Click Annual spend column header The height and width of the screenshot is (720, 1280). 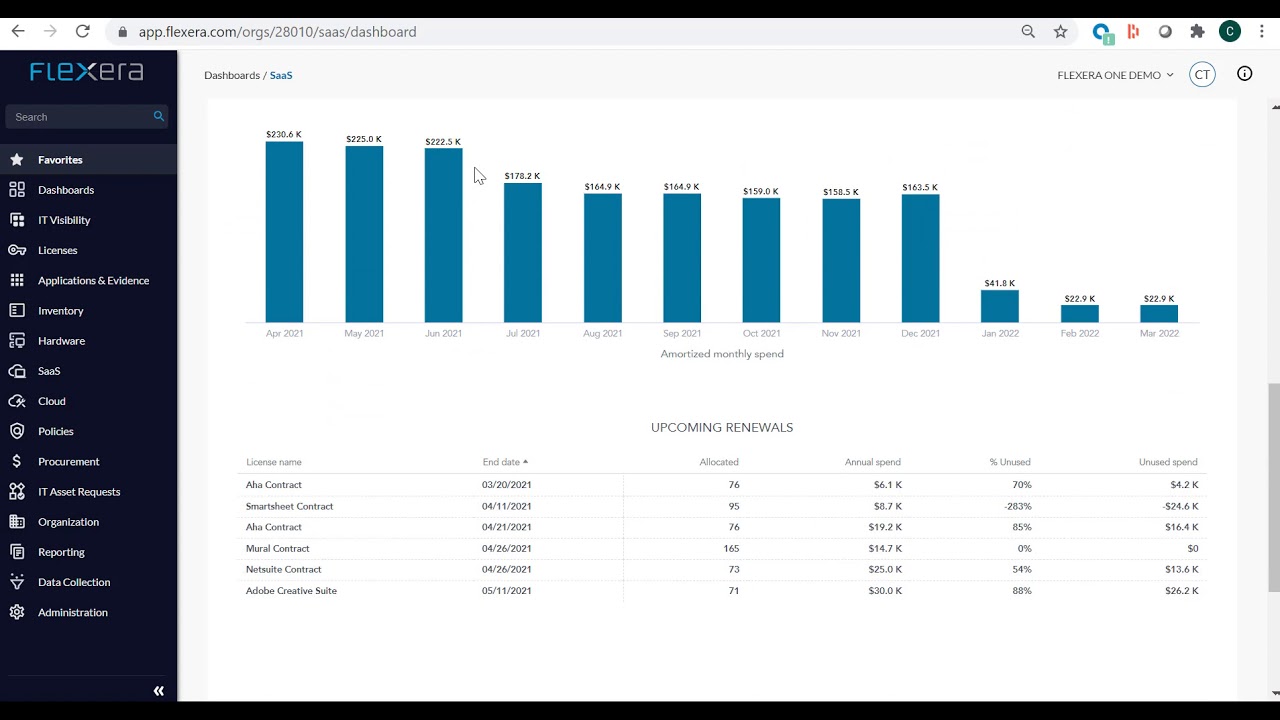click(873, 462)
